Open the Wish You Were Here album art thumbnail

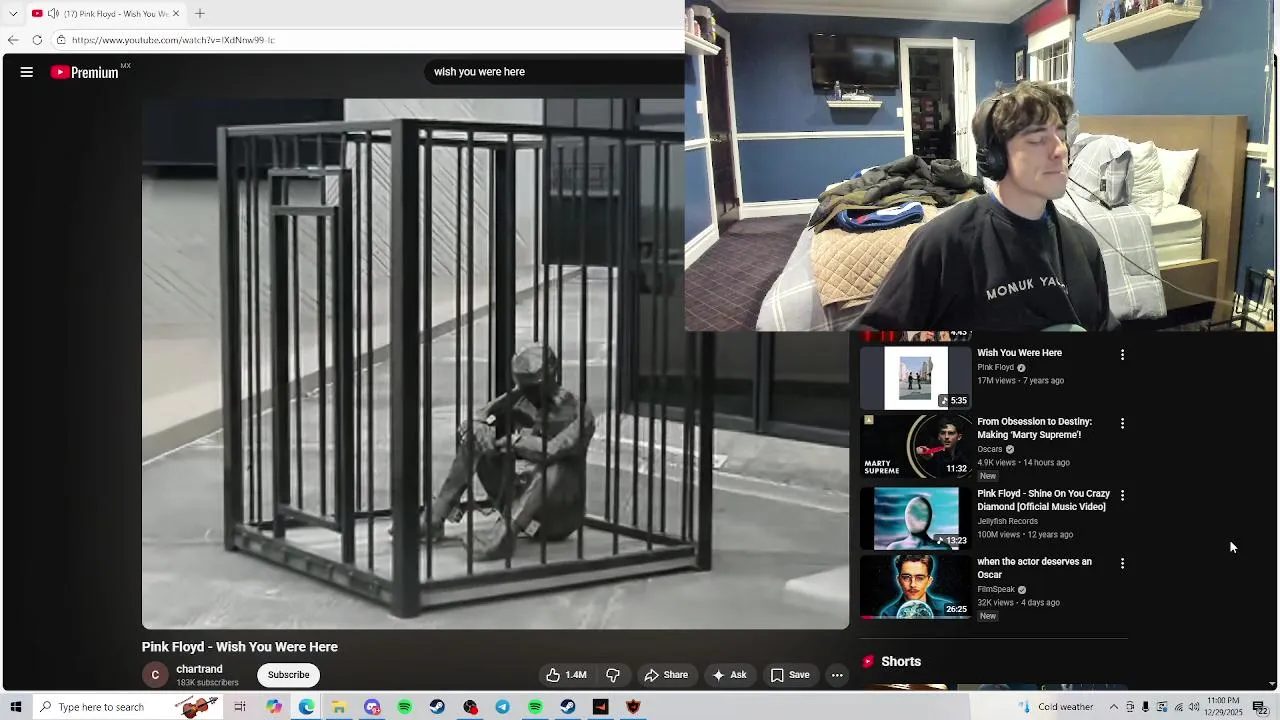916,378
